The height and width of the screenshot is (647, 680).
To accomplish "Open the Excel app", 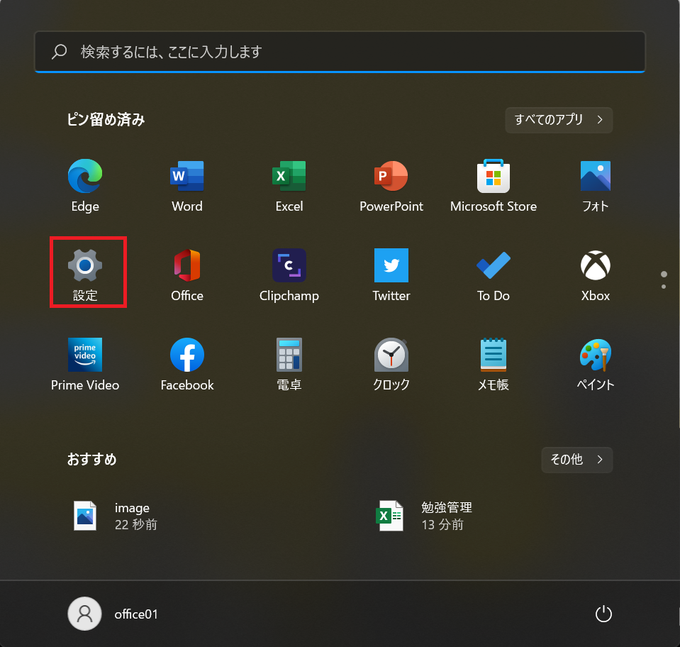I will click(289, 185).
